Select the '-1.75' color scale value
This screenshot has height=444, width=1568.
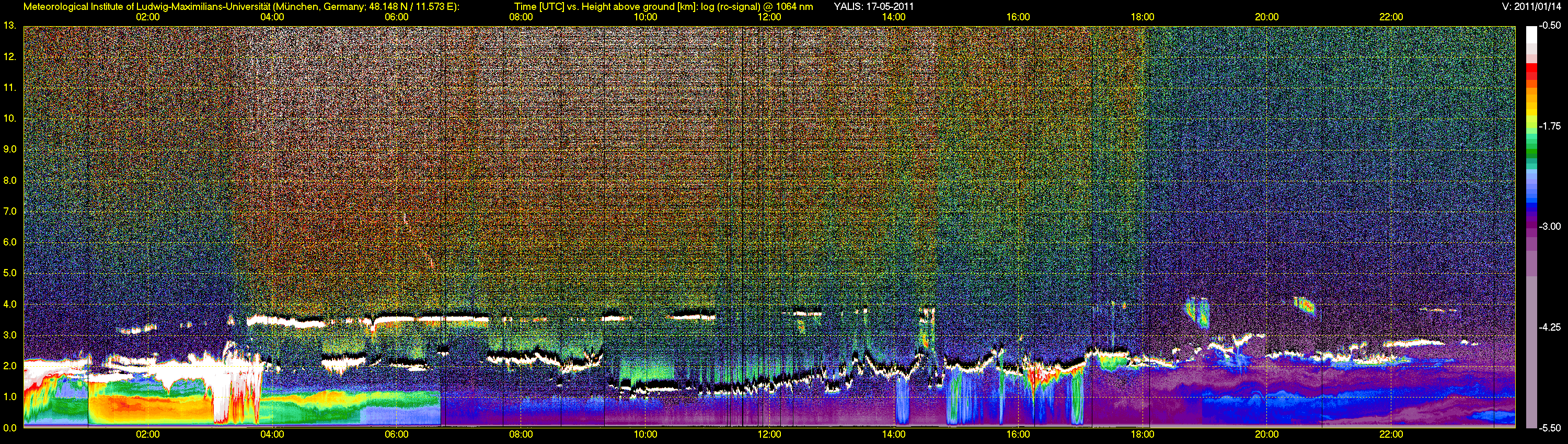pos(1550,126)
